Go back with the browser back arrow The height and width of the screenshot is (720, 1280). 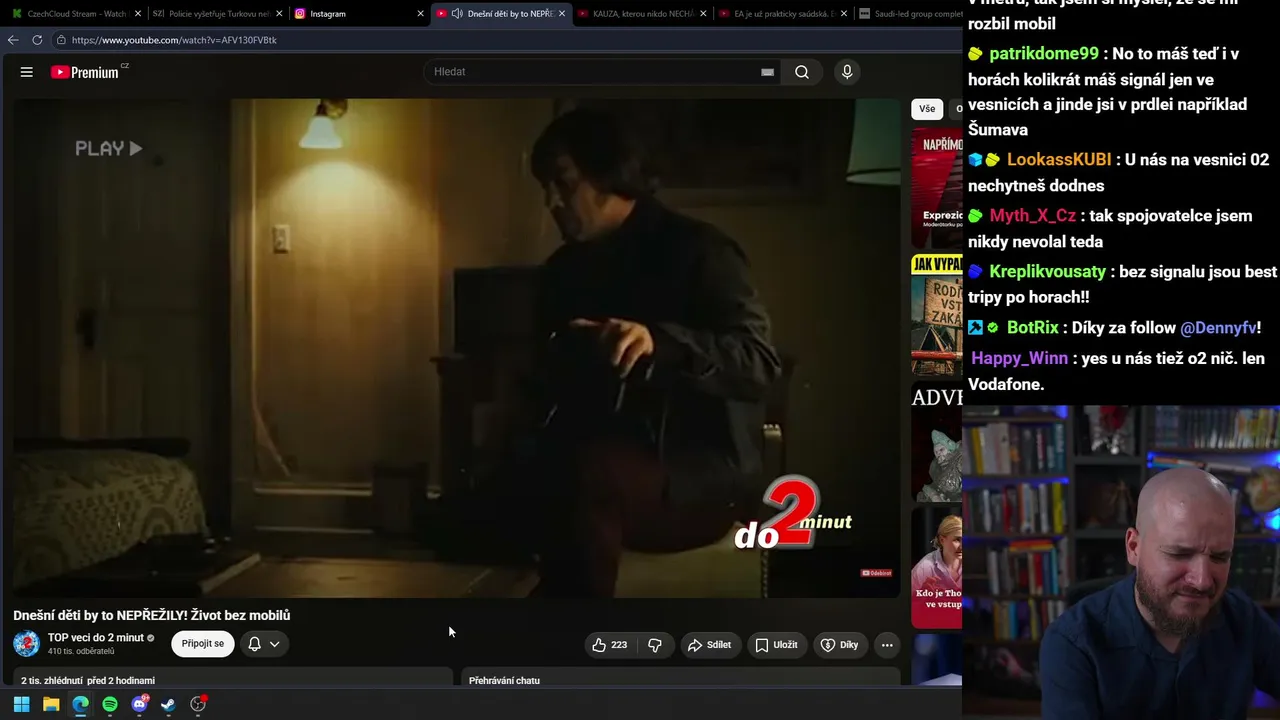coord(13,40)
